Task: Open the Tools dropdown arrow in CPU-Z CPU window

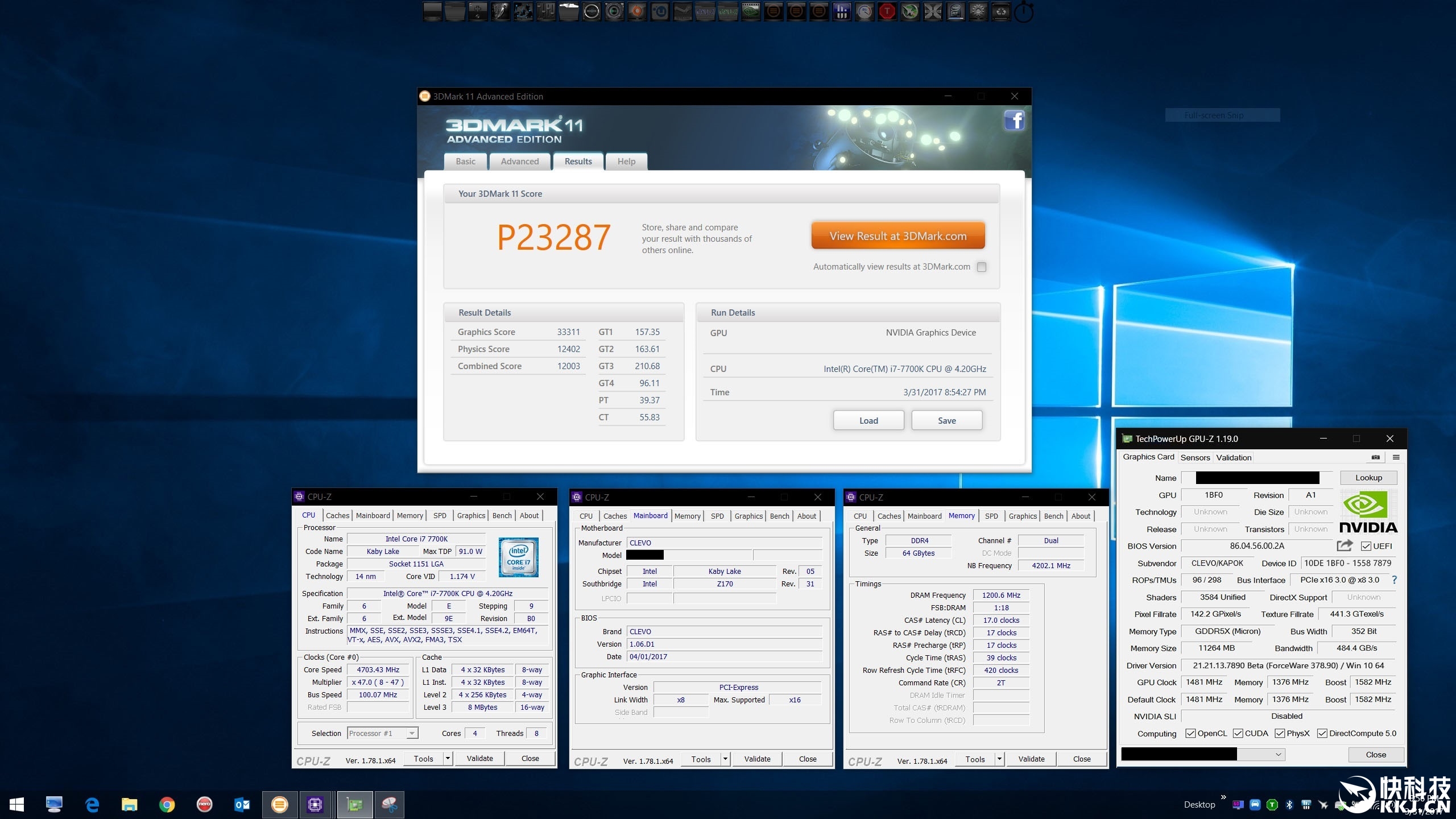Action: pyautogui.click(x=448, y=759)
